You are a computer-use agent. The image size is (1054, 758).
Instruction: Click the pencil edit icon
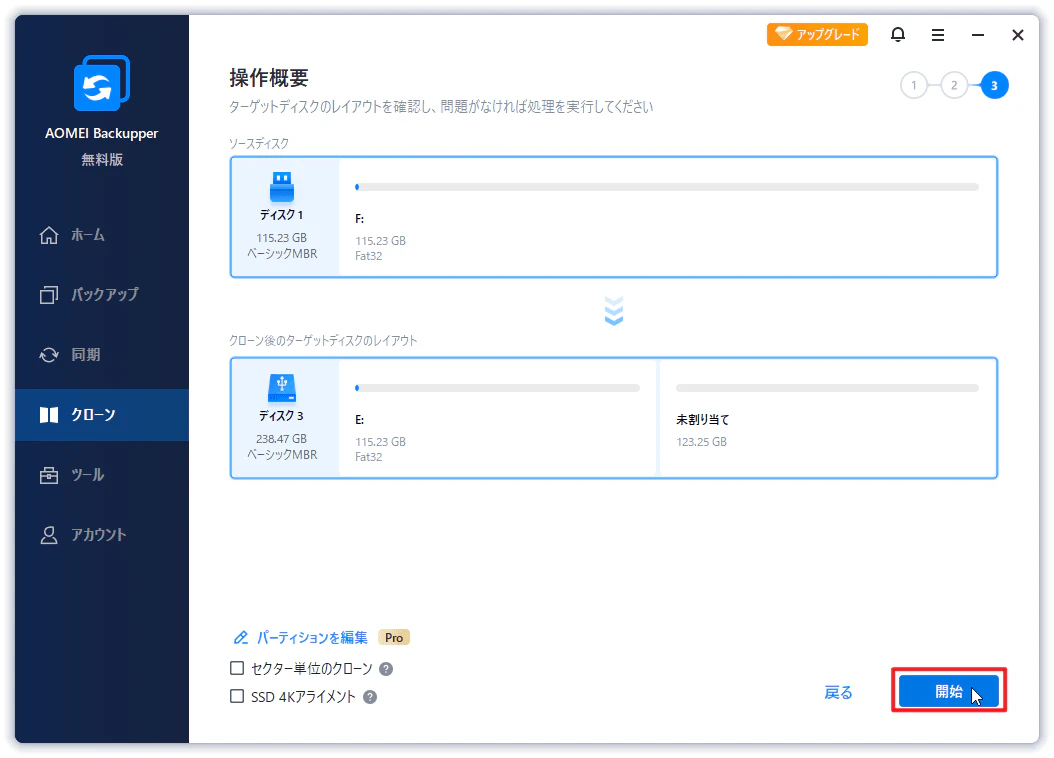[x=241, y=638]
